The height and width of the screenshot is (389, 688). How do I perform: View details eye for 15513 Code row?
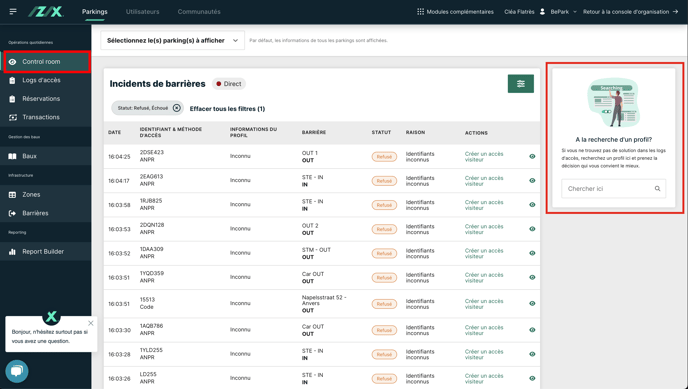[x=532, y=303]
